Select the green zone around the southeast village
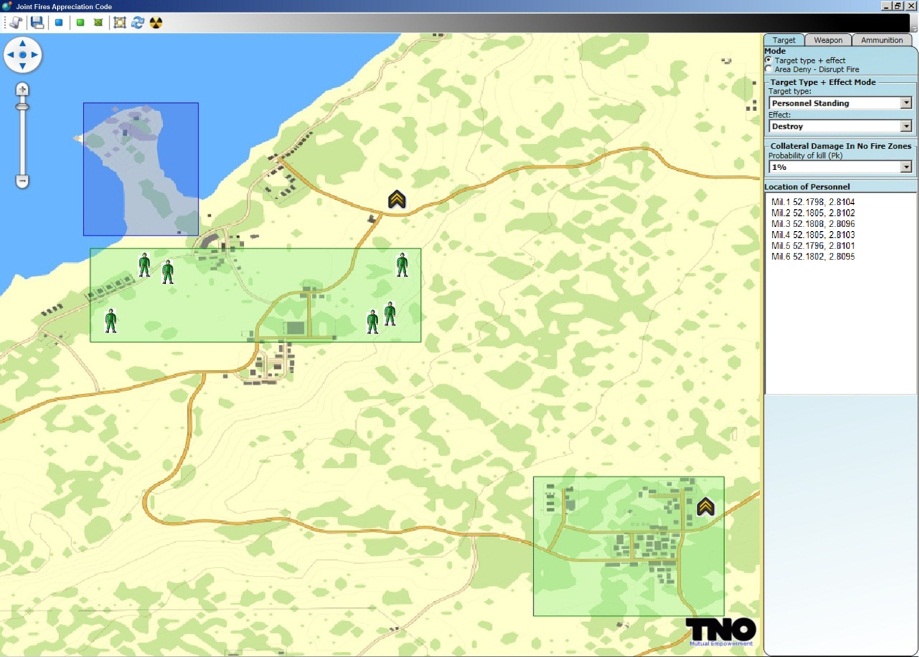The height and width of the screenshot is (657, 919). point(628,546)
